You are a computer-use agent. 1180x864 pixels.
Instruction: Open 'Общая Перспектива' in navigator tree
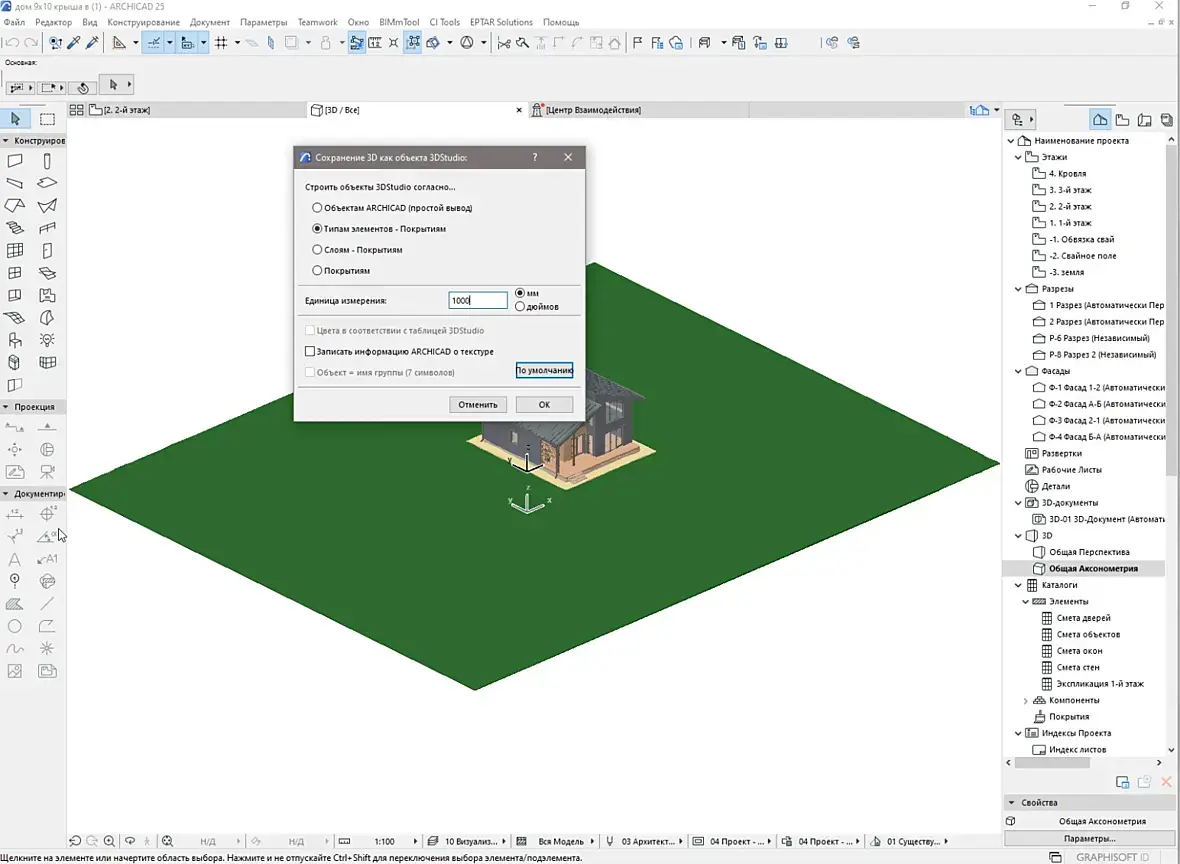[x=1089, y=552]
